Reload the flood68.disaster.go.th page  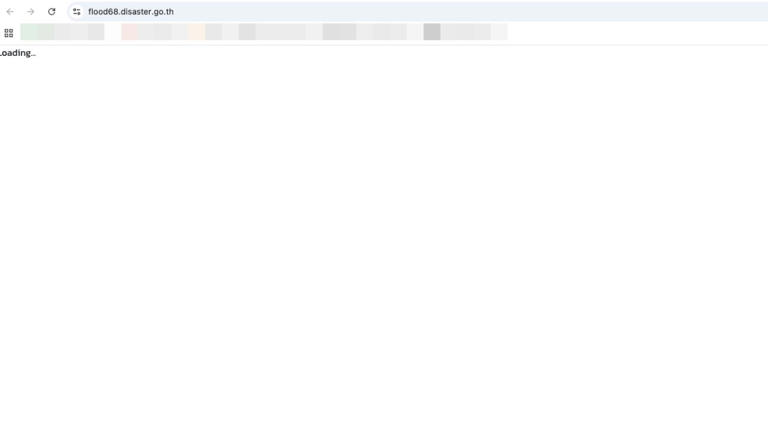point(51,12)
